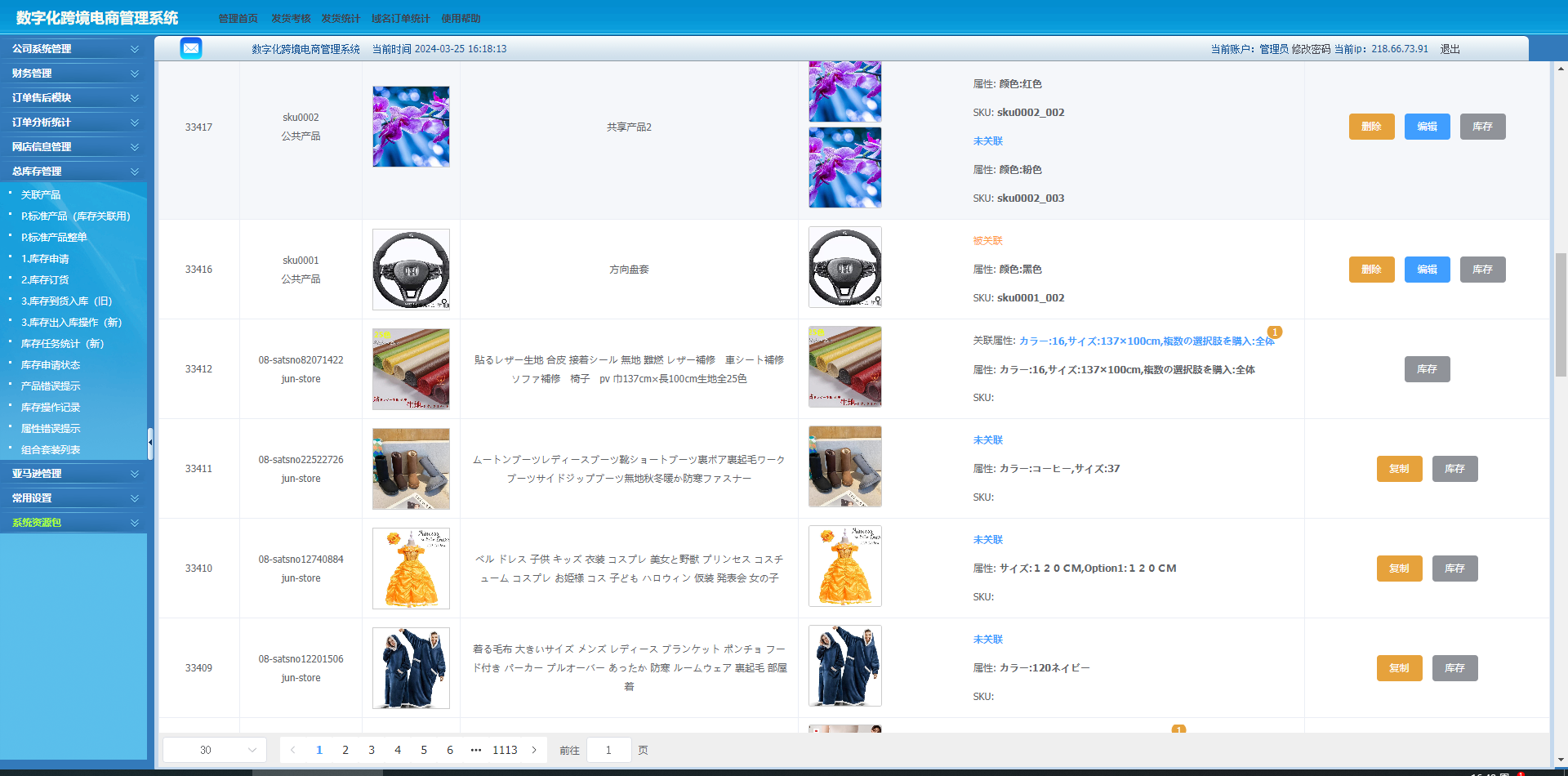The image size is (1568, 776).
Task: Click 编辑 button for product 33416
Action: 1427,270
